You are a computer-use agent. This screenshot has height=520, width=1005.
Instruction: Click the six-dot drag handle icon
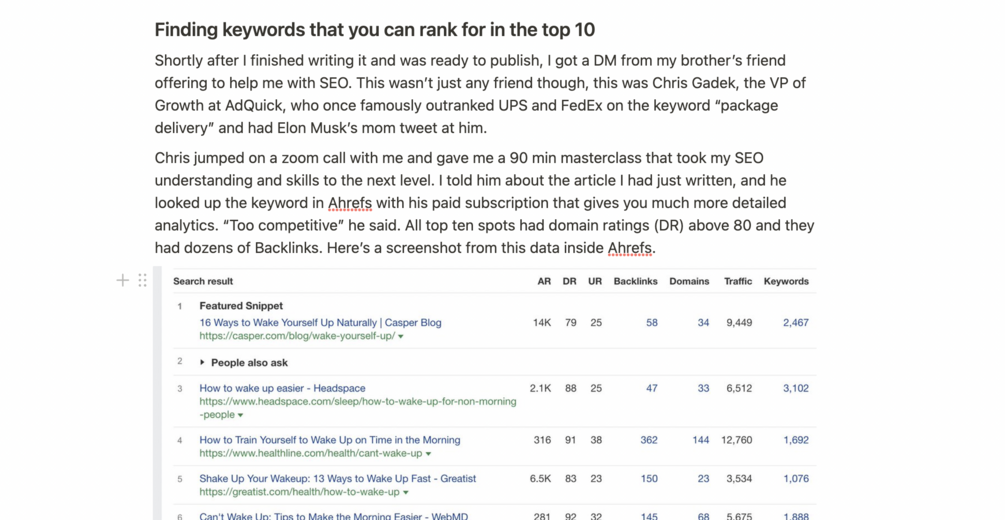pos(142,280)
